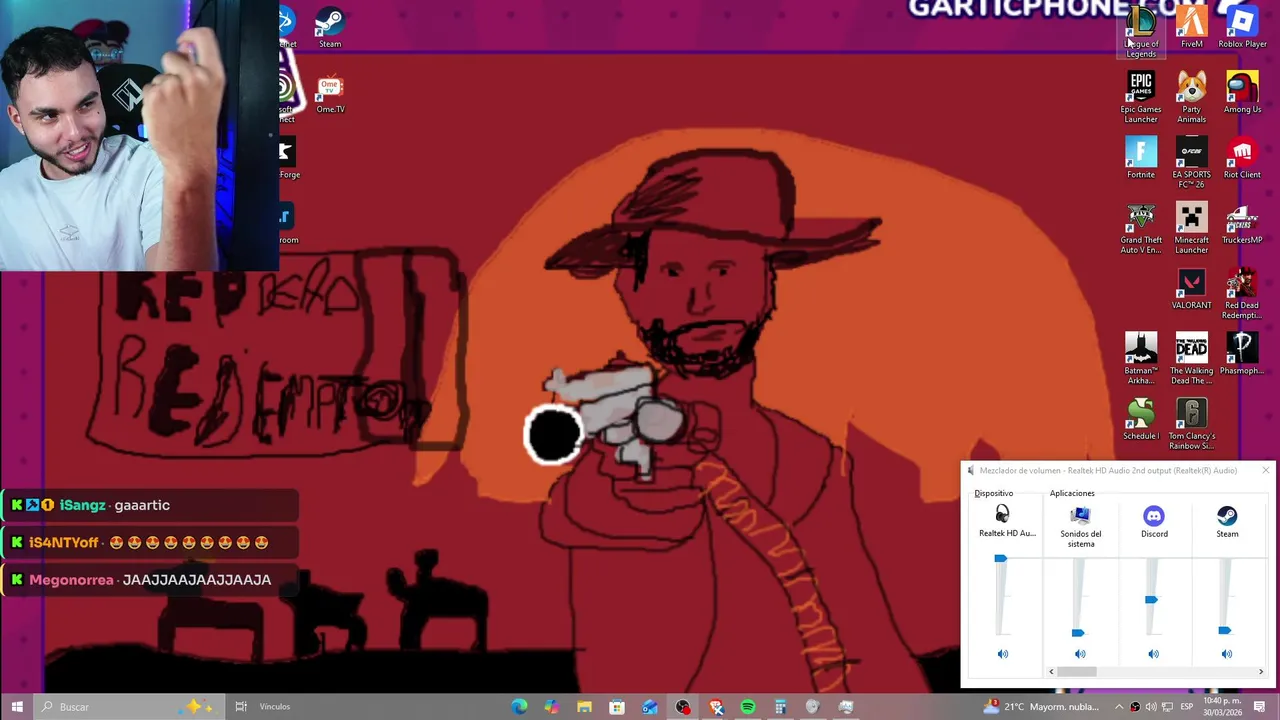1280x720 pixels.
Task: Open the weather widget showing 21°C
Action: 1040,707
